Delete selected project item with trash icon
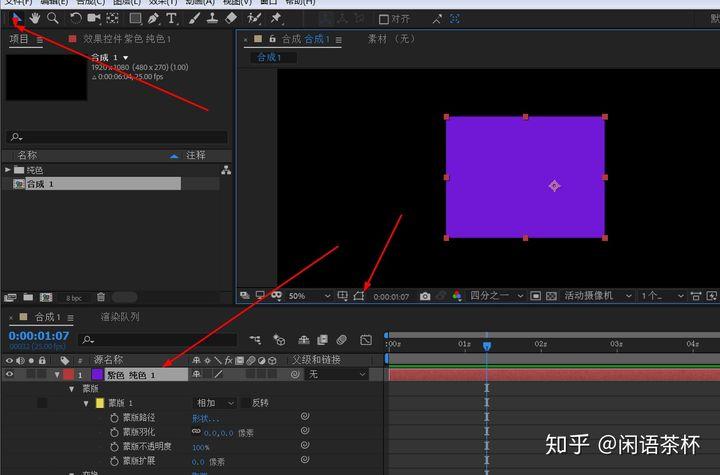The image size is (720, 475). (101, 297)
